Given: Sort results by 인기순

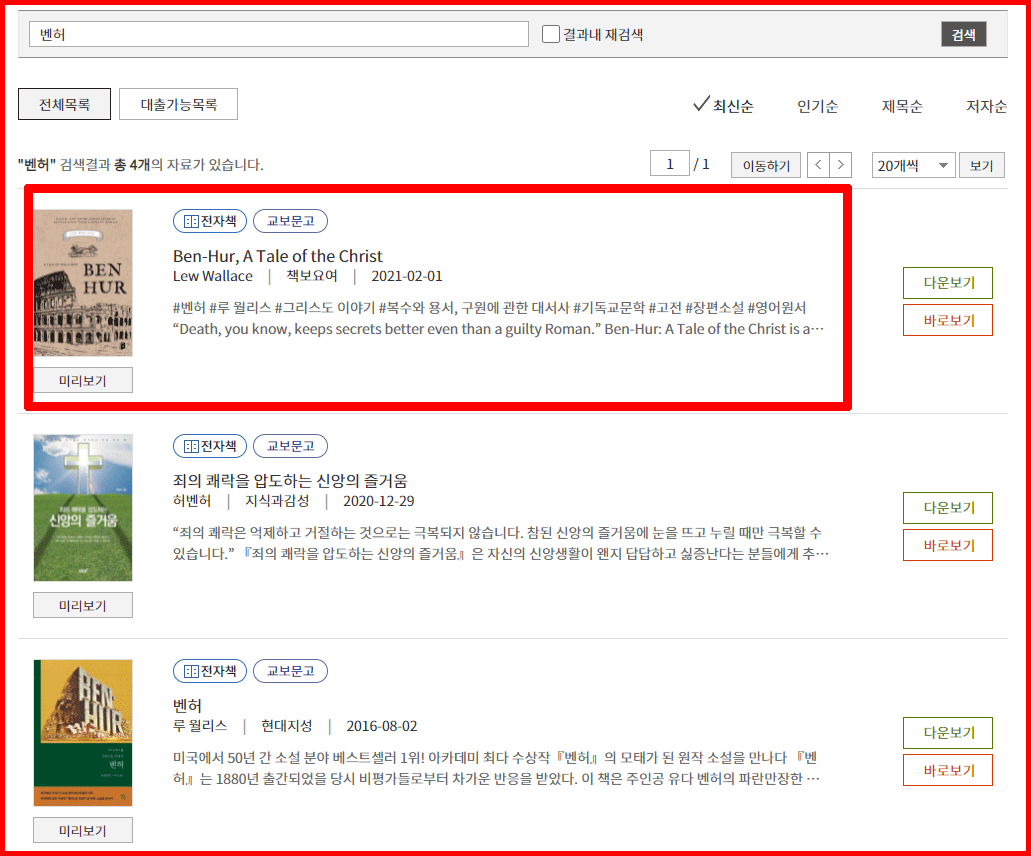Looking at the screenshot, I should pyautogui.click(x=817, y=106).
